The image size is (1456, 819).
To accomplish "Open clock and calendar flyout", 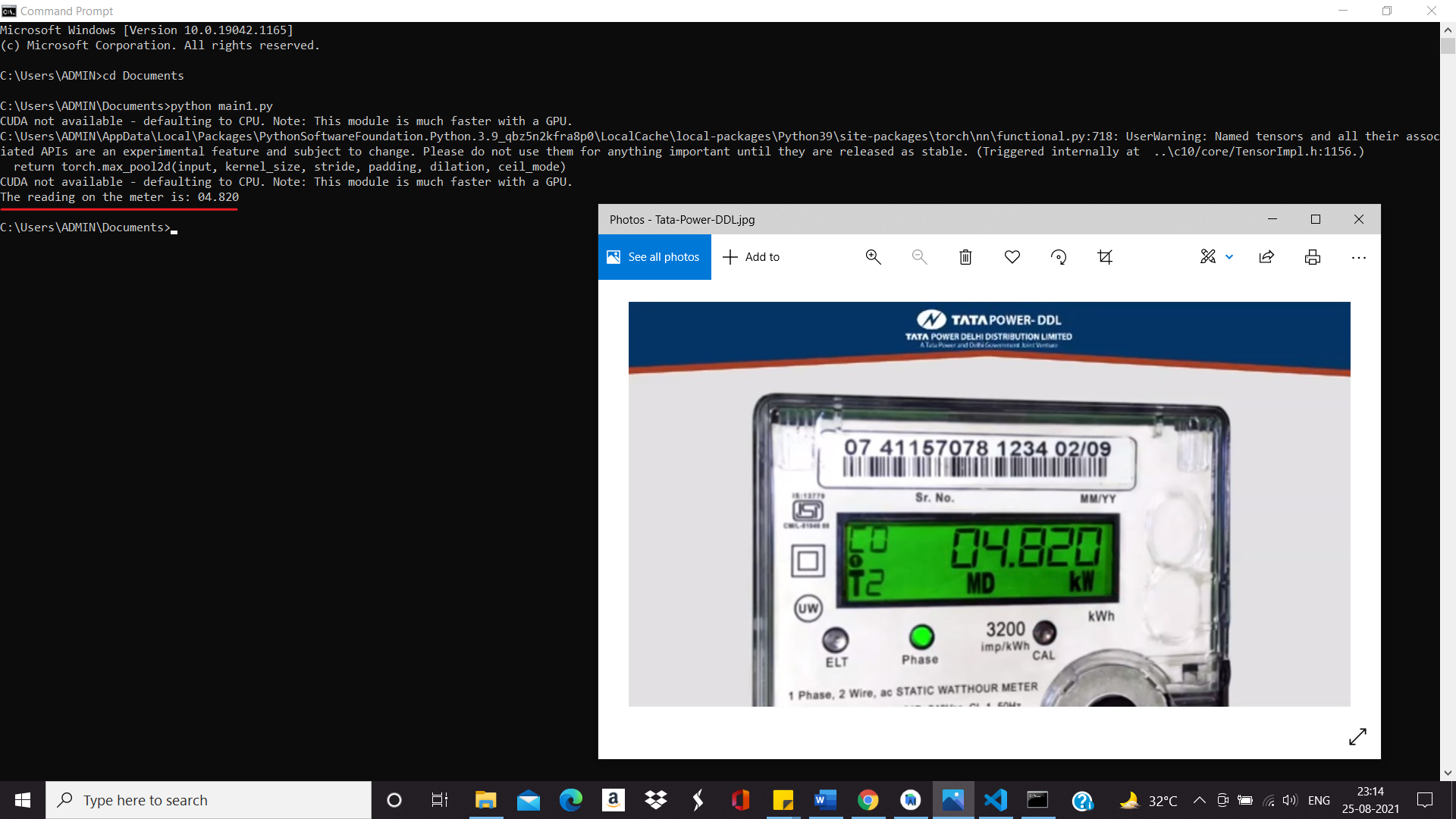I will point(1370,800).
